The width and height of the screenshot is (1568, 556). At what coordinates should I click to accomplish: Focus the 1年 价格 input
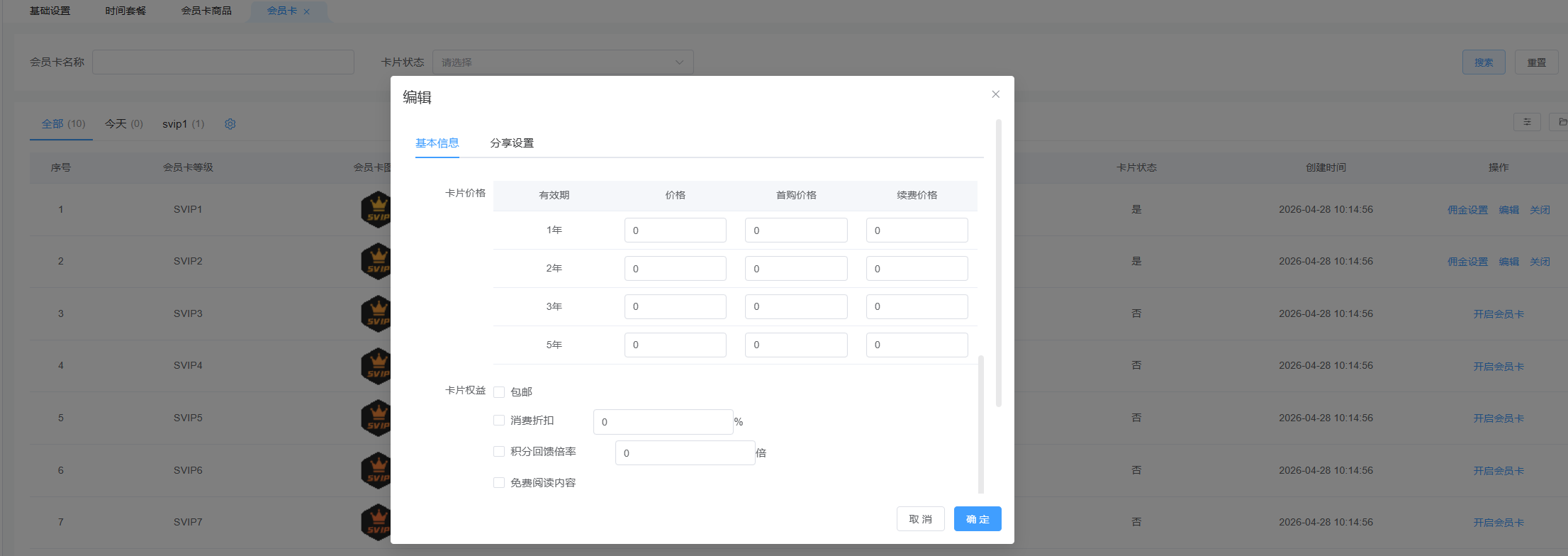click(676, 230)
